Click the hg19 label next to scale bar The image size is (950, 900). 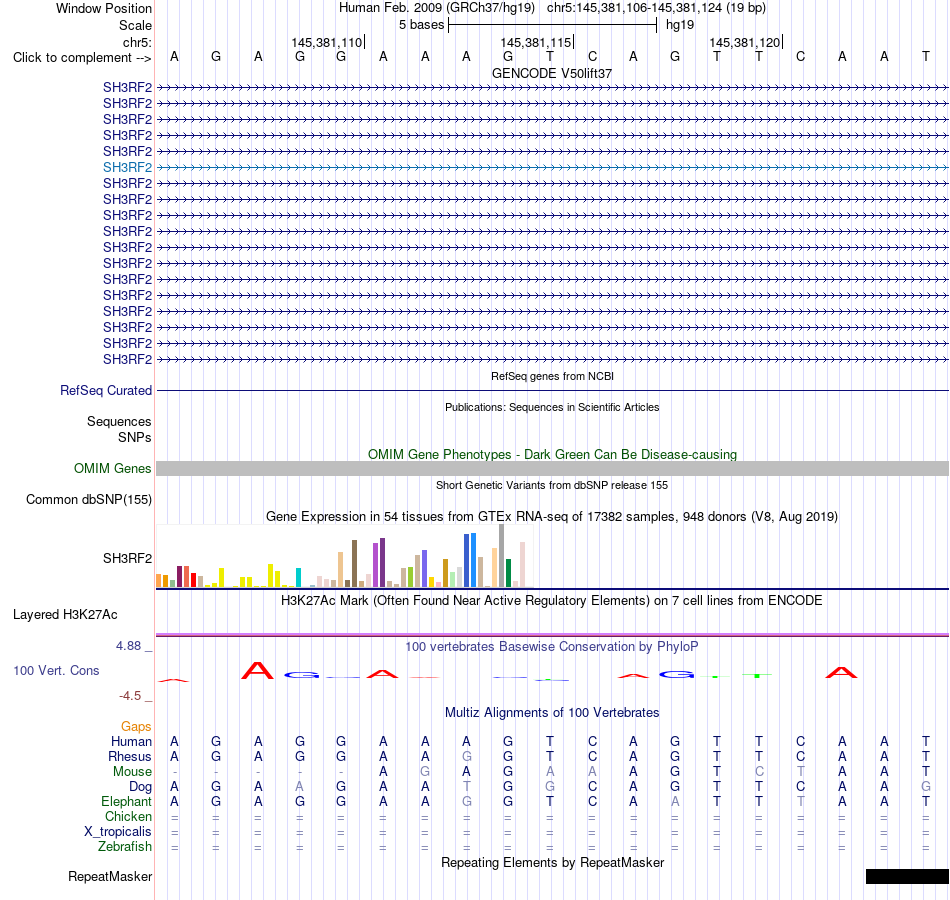point(680,25)
